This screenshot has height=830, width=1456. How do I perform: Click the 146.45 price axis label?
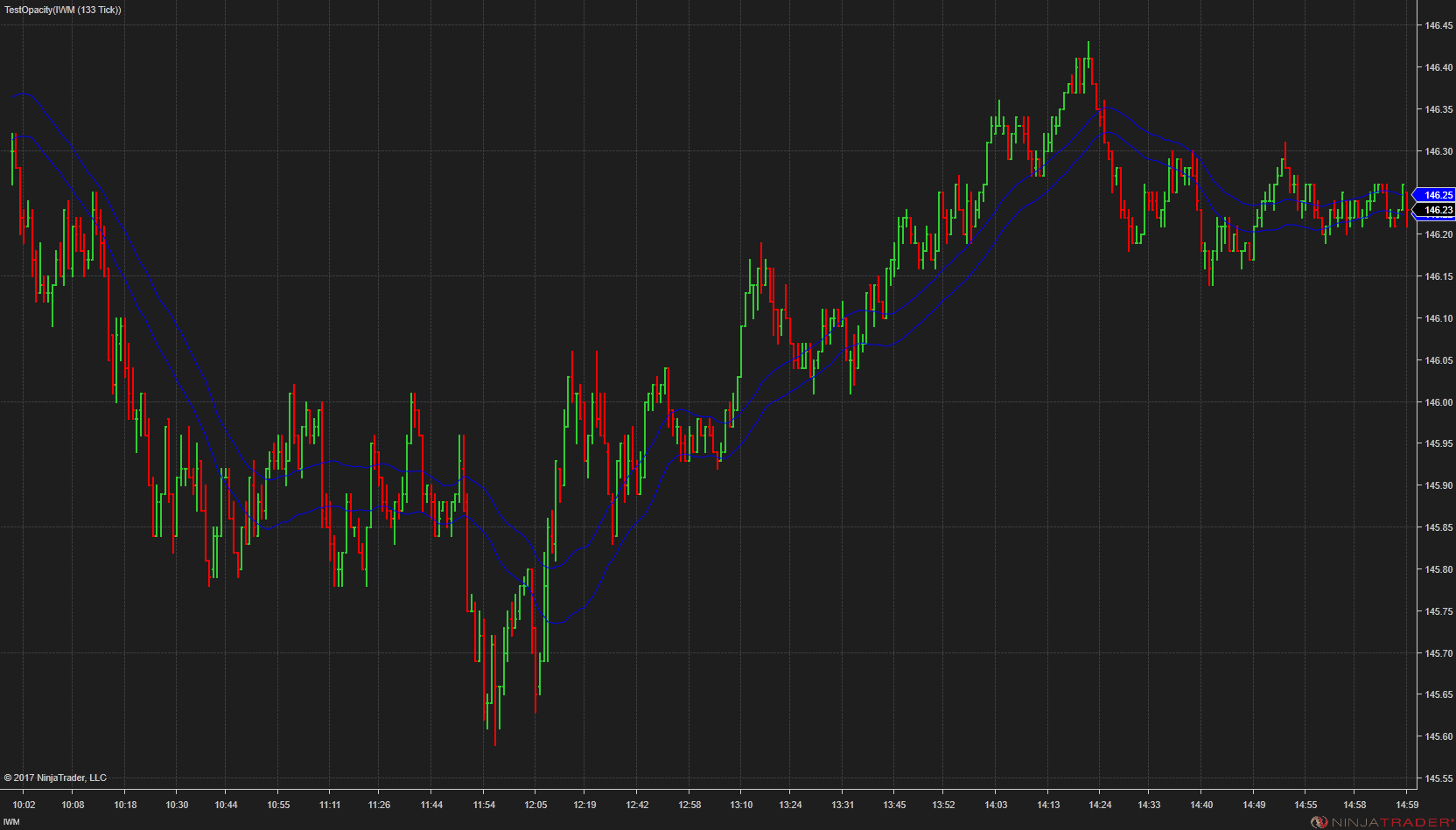[x=1438, y=25]
